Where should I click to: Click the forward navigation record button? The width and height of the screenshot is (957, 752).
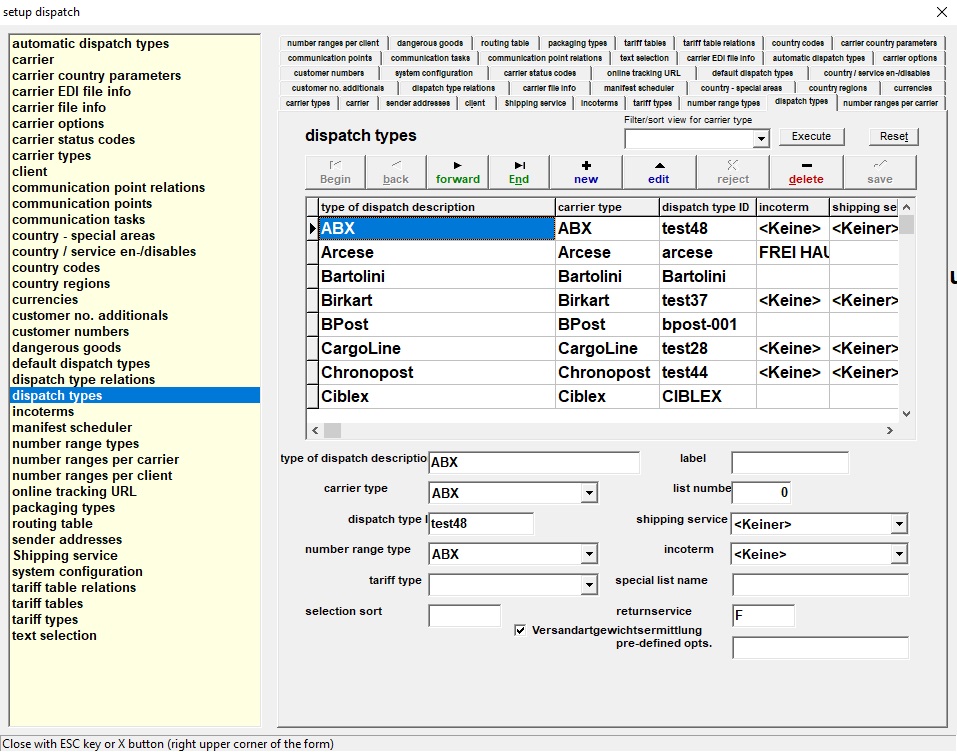[457, 172]
